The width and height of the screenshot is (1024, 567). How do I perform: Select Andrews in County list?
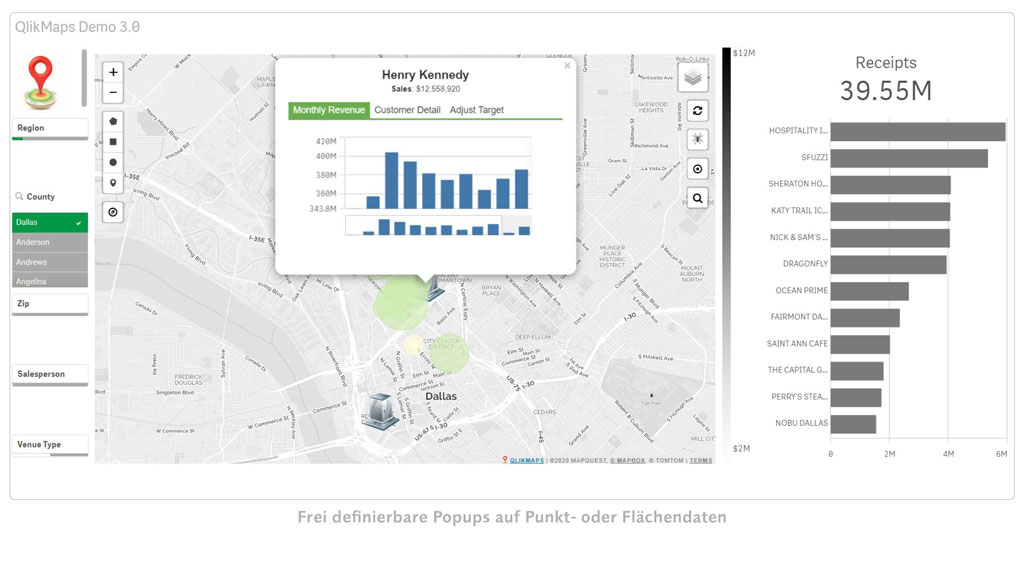(x=50, y=262)
